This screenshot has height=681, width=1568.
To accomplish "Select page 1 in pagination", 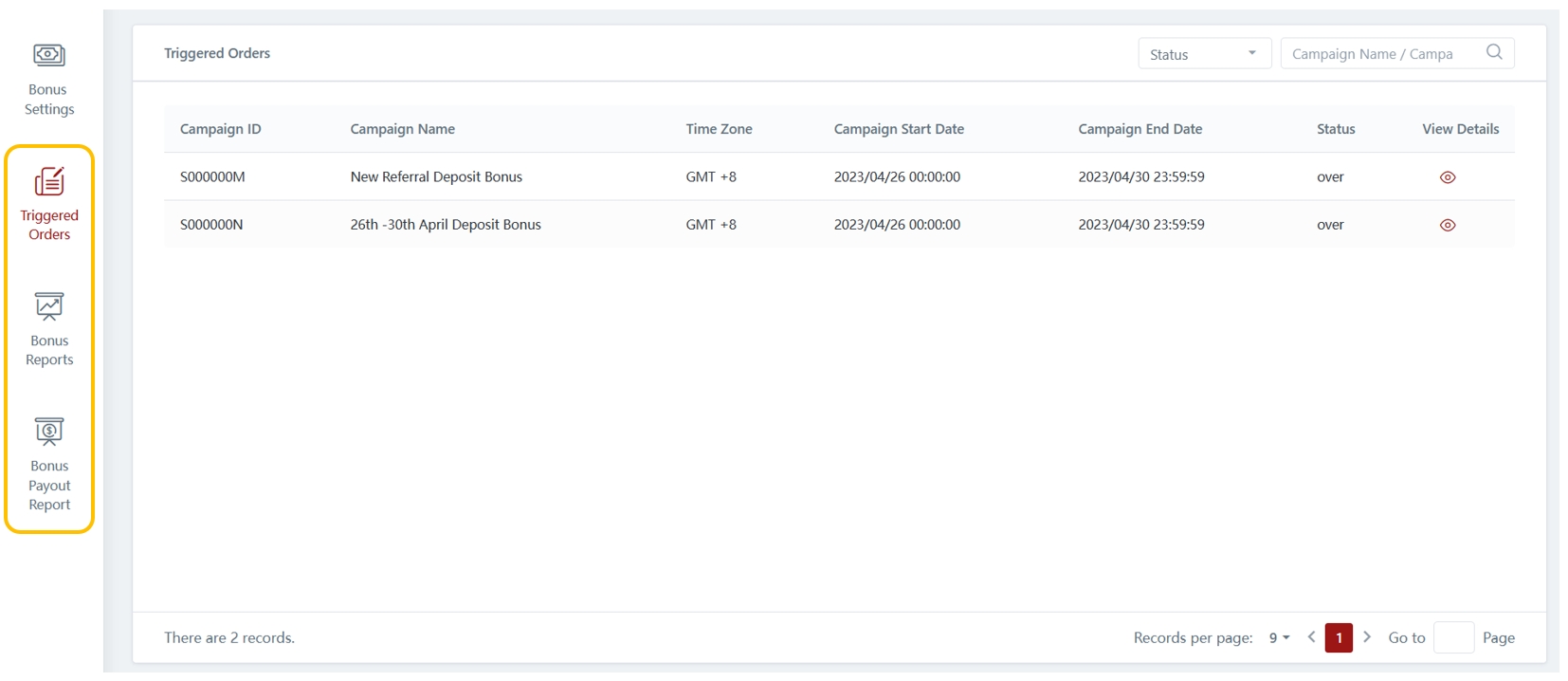I will point(1338,637).
